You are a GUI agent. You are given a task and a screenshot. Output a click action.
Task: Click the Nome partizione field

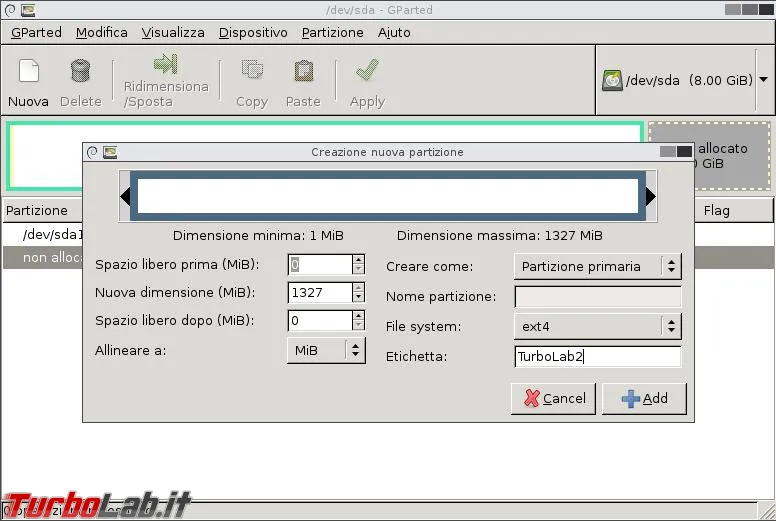point(598,296)
